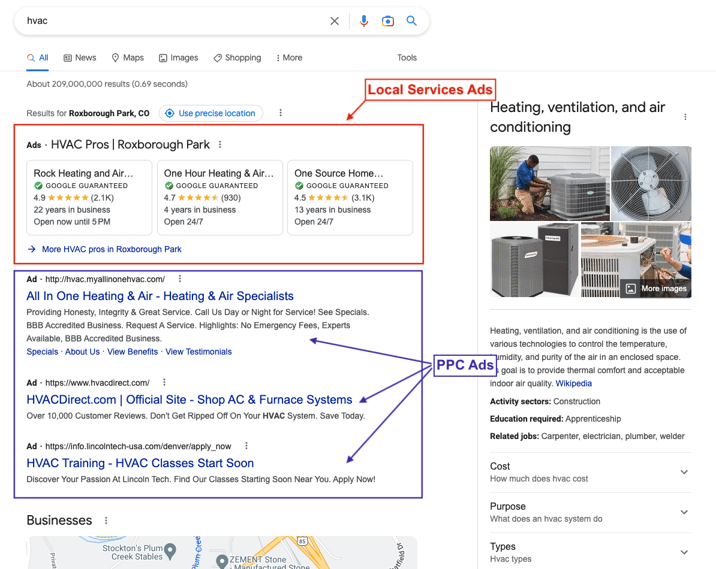
Task: Open three-dot menu next to hvacdirect ad URL
Action: pyautogui.click(x=164, y=382)
